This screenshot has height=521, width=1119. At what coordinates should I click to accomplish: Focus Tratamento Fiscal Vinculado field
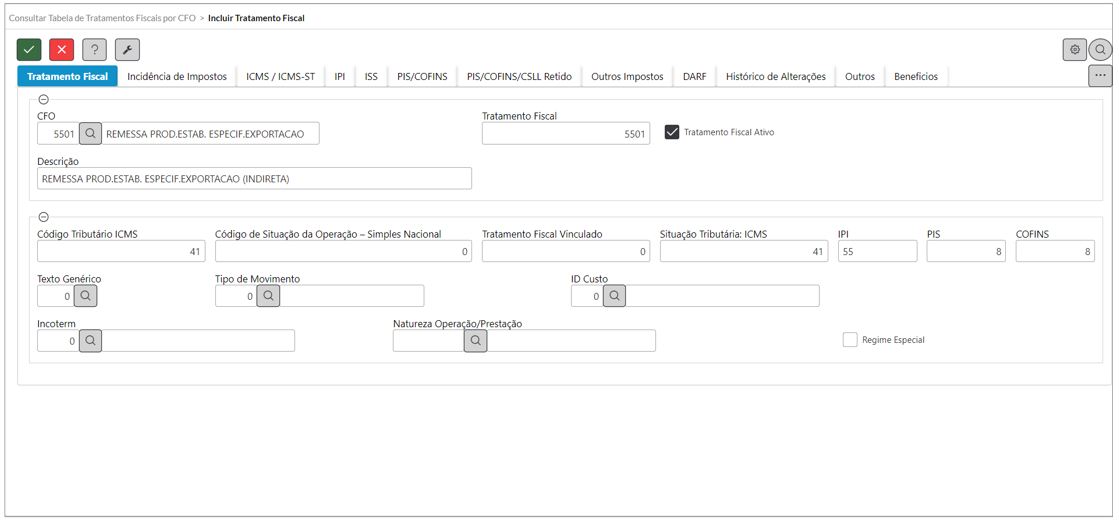pos(566,251)
